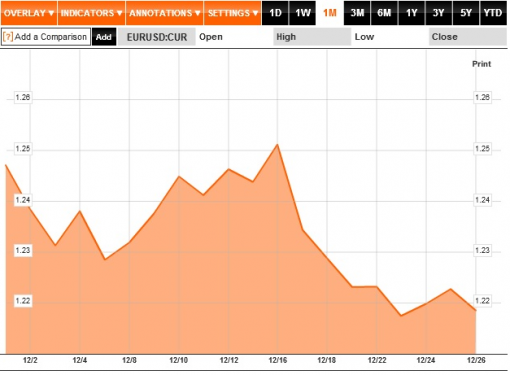The width and height of the screenshot is (510, 375).
Task: Expand the Settings dropdown
Action: pyautogui.click(x=232, y=13)
